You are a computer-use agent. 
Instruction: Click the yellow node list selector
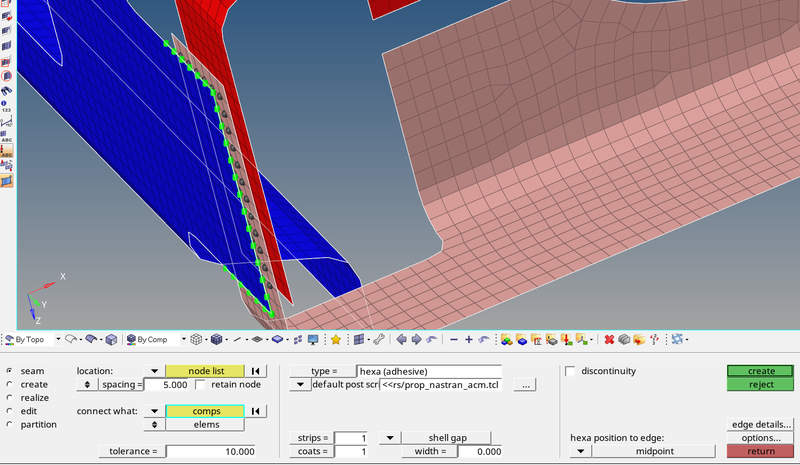205,371
